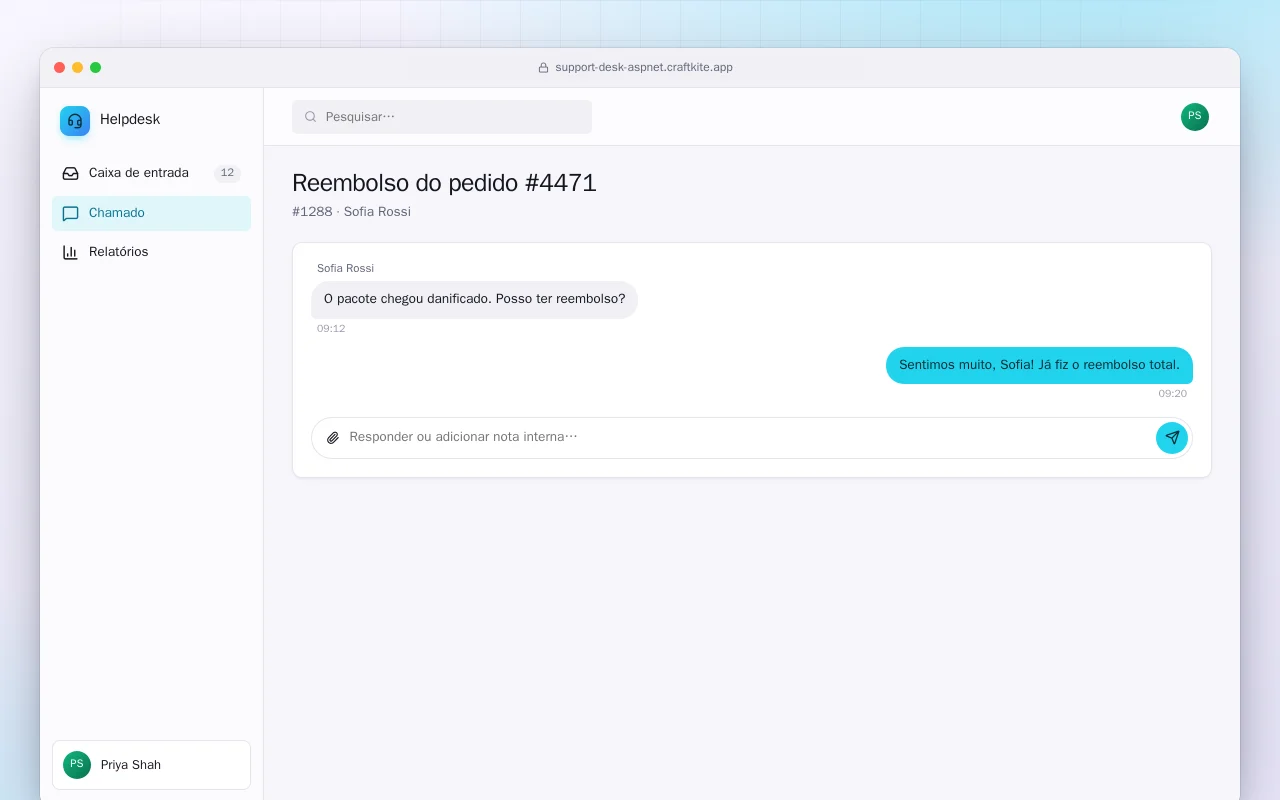
Task: Minimize the window with the yellow button
Action: (x=78, y=68)
